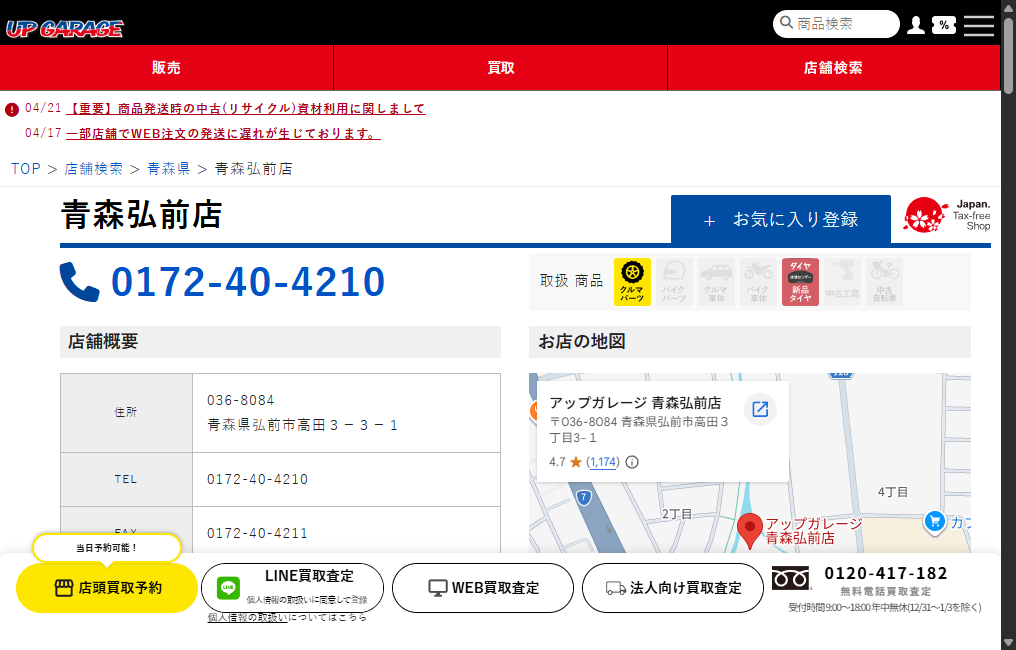
Task: Select the 青森県弘前市高田３－３－１ address text
Action: [x=303, y=425]
